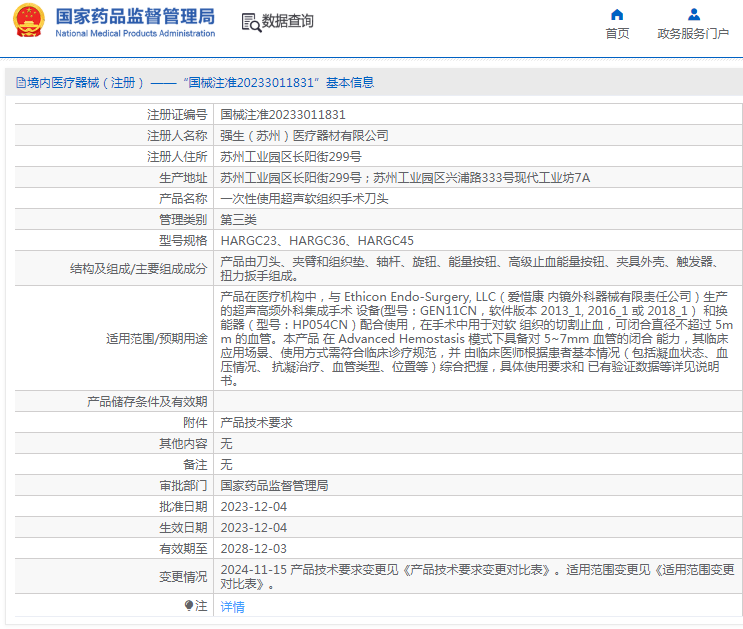Click the 生产地址 row label

(183, 178)
